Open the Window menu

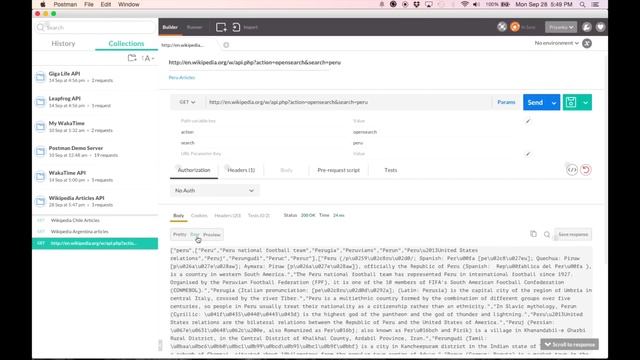click(129, 4)
